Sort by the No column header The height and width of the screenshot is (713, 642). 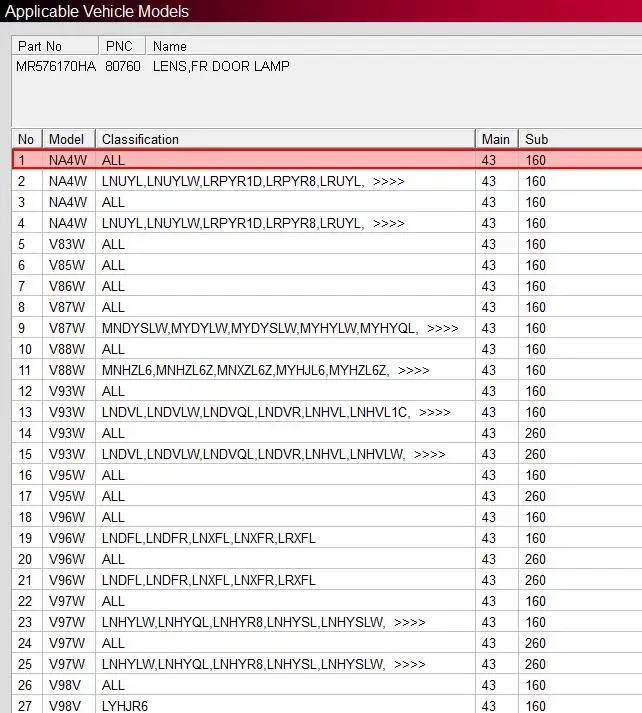pos(27,139)
